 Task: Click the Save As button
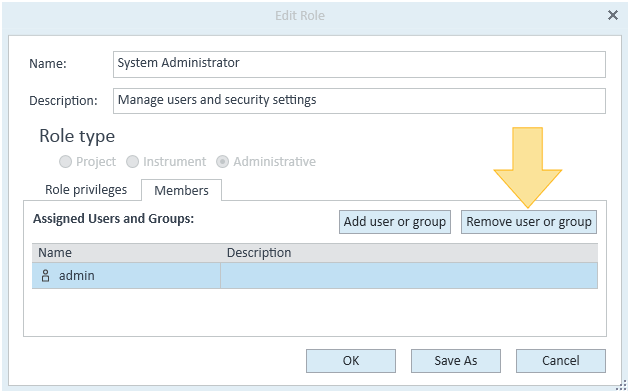pyautogui.click(x=456, y=360)
